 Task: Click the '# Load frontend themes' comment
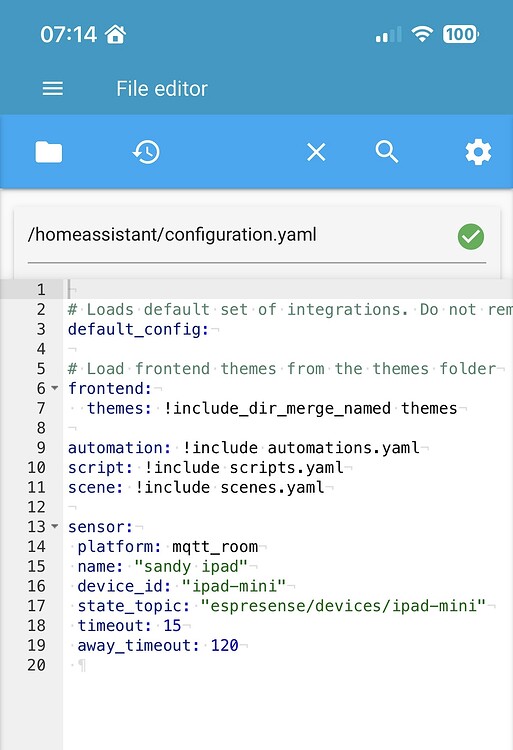point(282,369)
